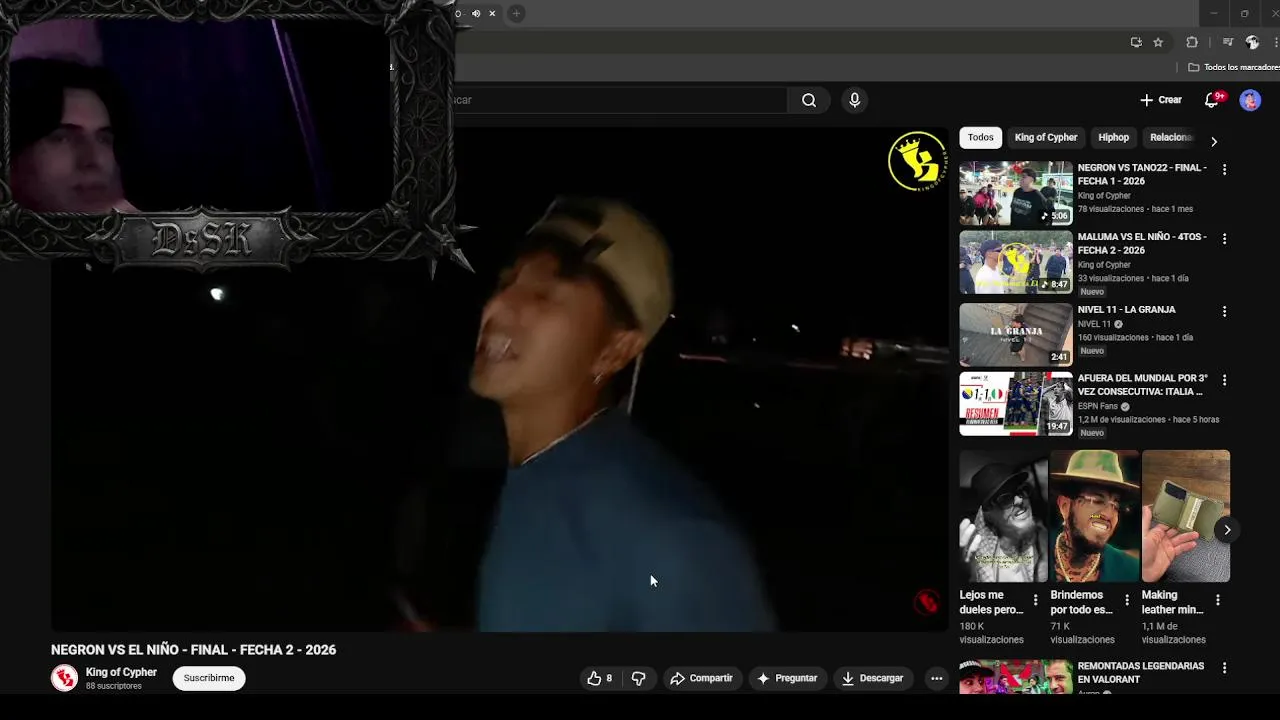Open options for Brindemos por todo short

point(1127,600)
